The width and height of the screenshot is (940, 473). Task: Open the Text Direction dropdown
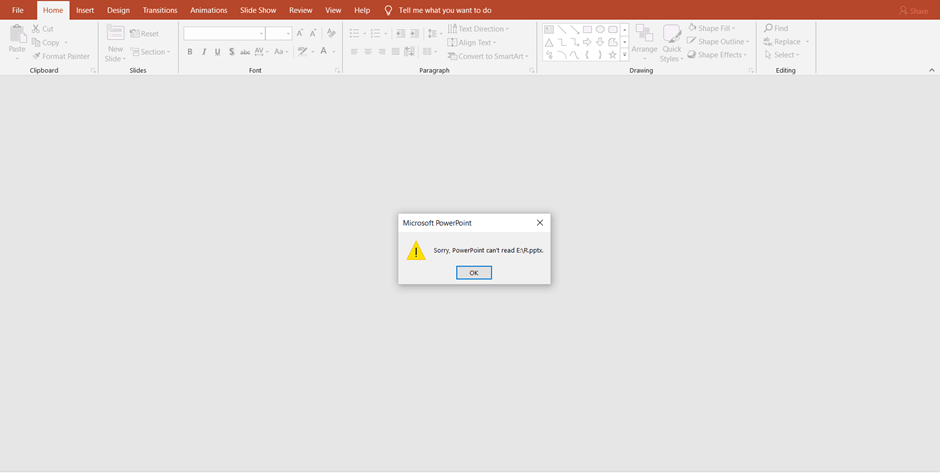(x=478, y=29)
